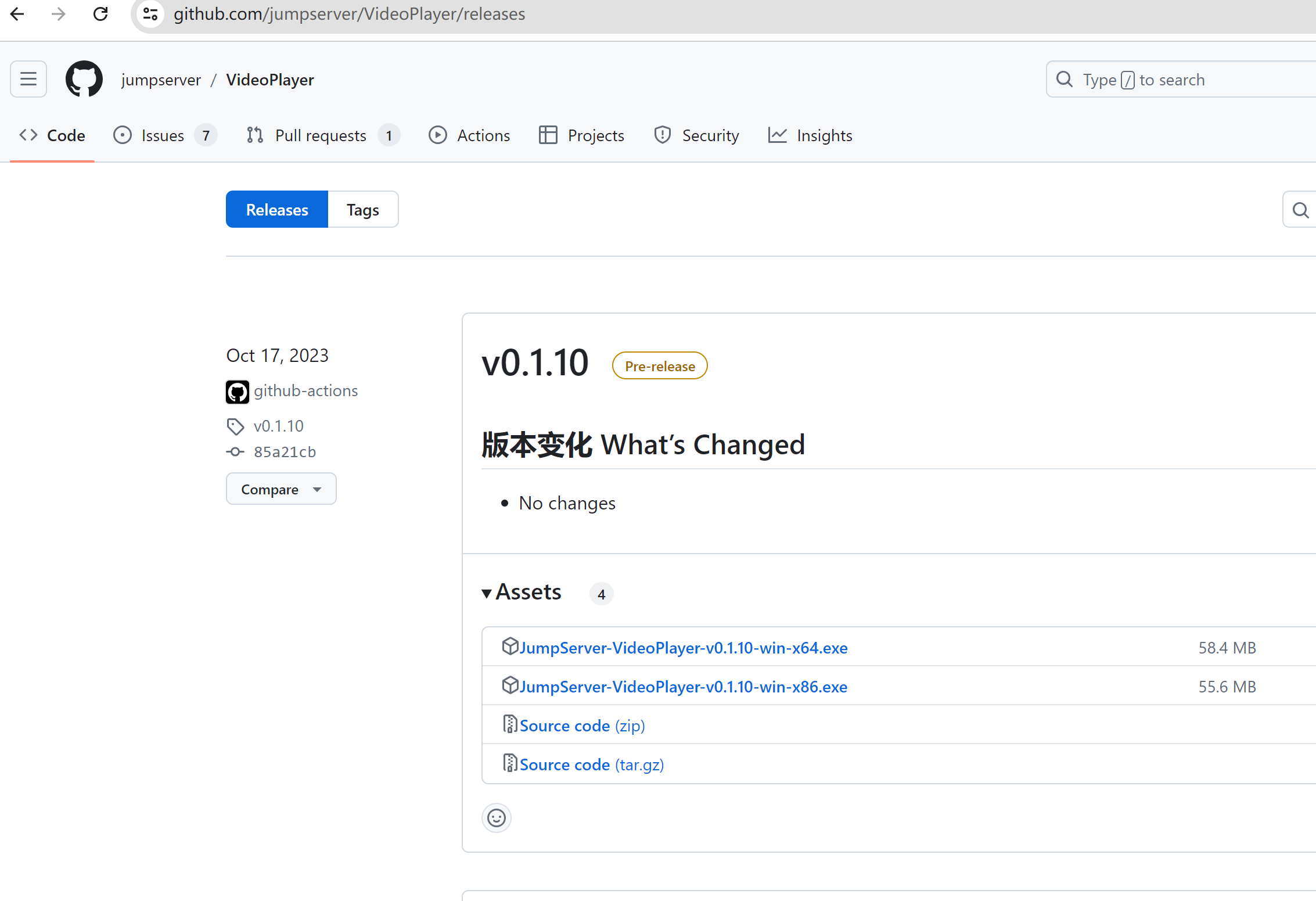The height and width of the screenshot is (901, 1316).
Task: Click the github-actions avatar icon
Action: pos(238,392)
